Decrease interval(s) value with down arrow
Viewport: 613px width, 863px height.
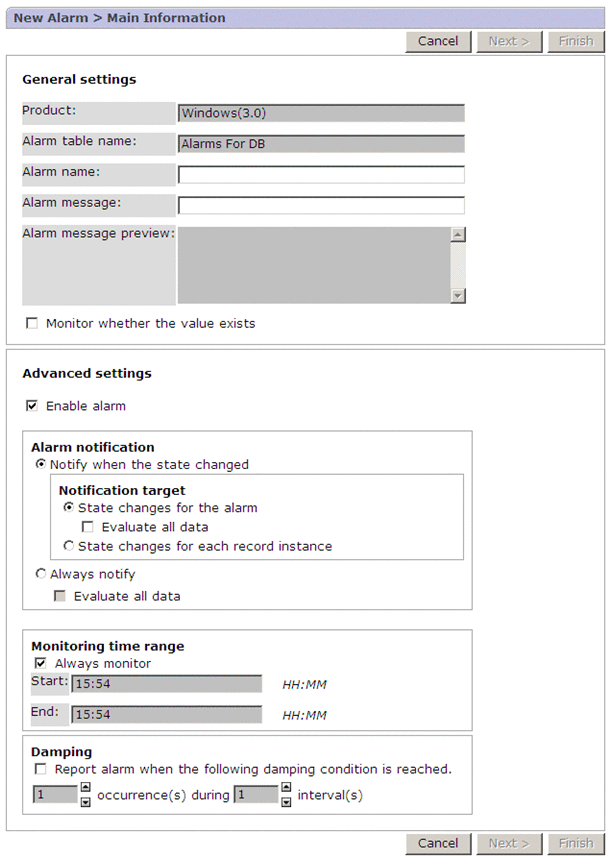(285, 801)
